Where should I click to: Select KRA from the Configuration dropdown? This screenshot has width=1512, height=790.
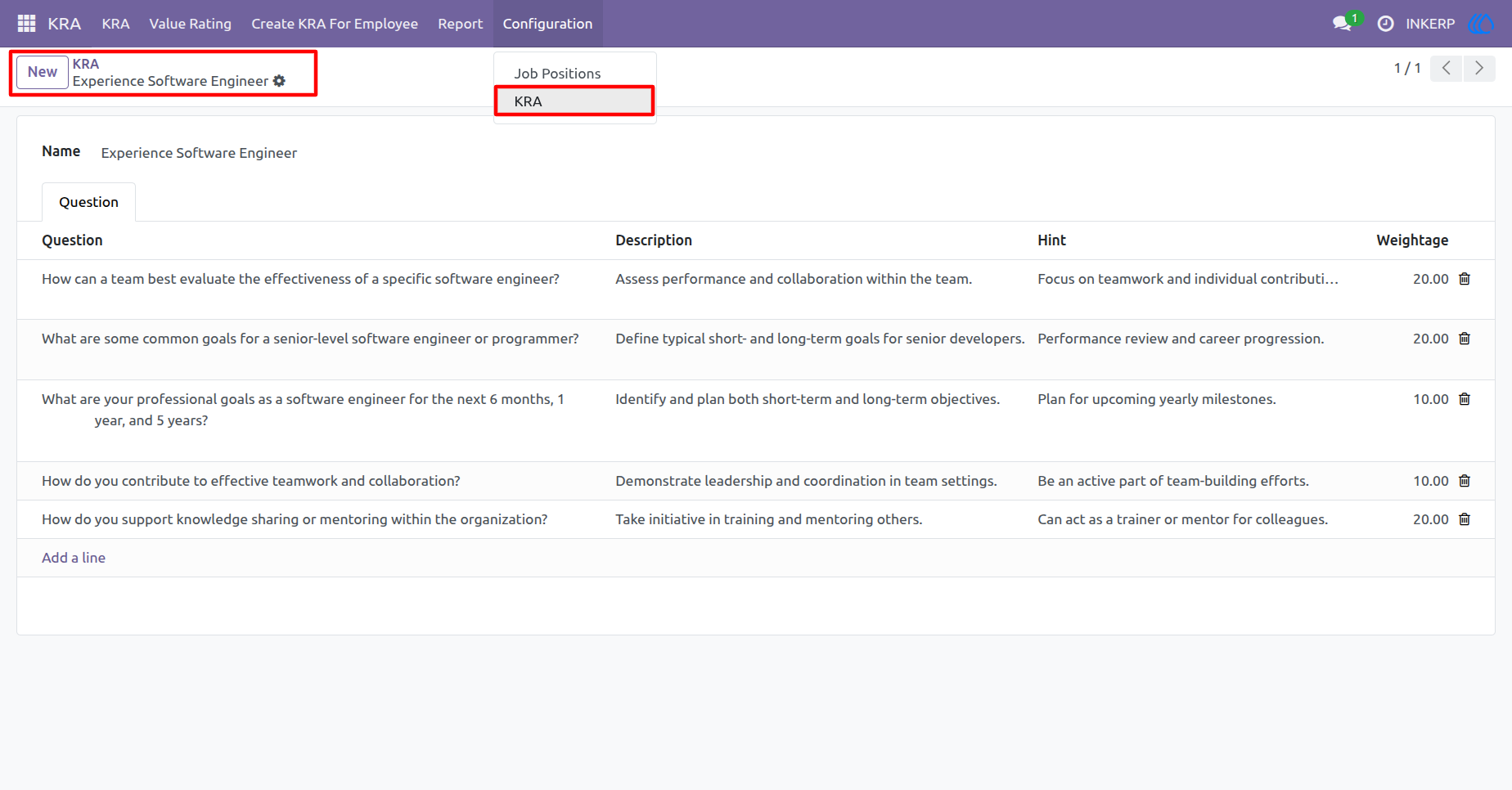[x=574, y=101]
